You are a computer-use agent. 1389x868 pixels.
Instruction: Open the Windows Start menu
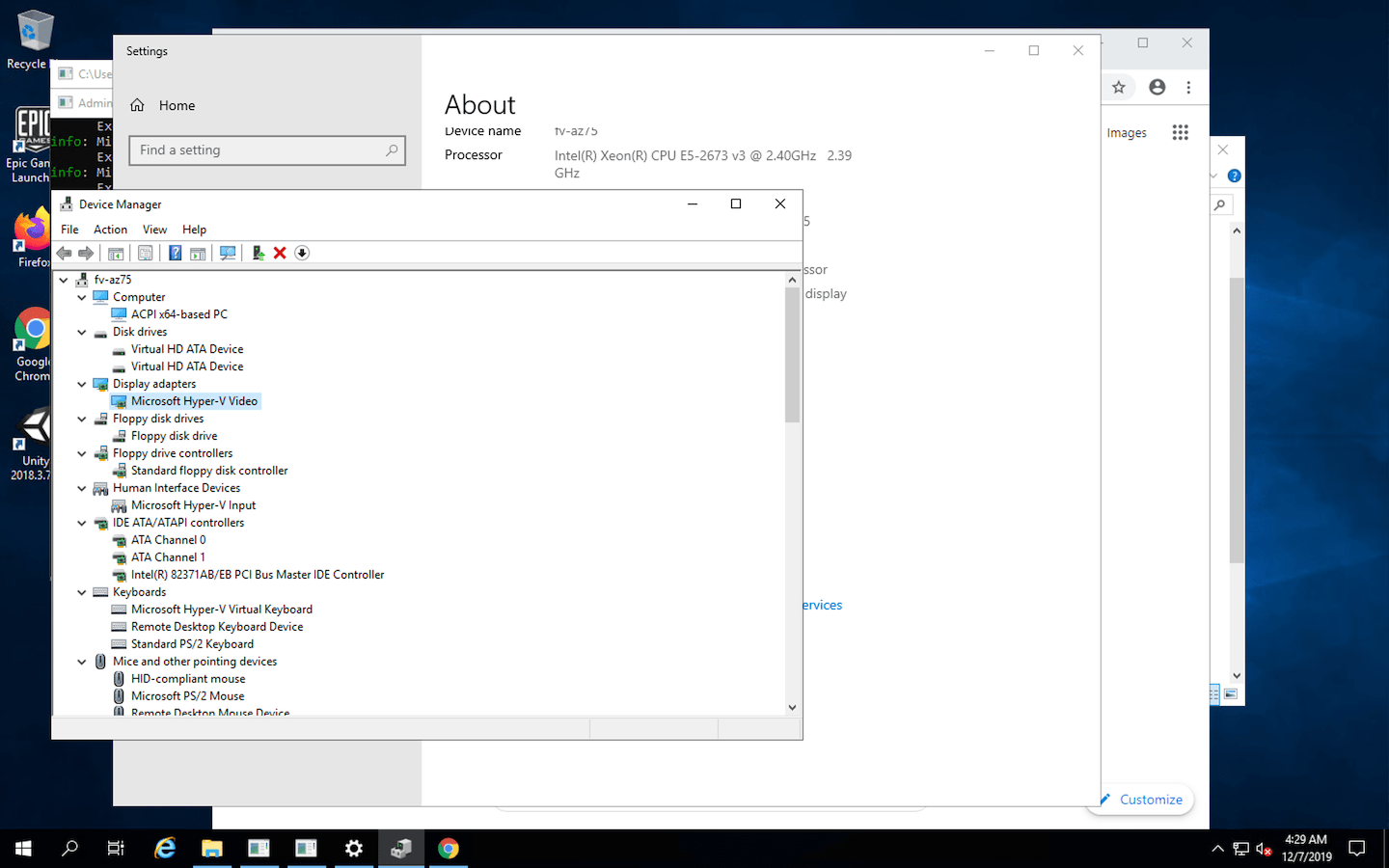(23, 849)
